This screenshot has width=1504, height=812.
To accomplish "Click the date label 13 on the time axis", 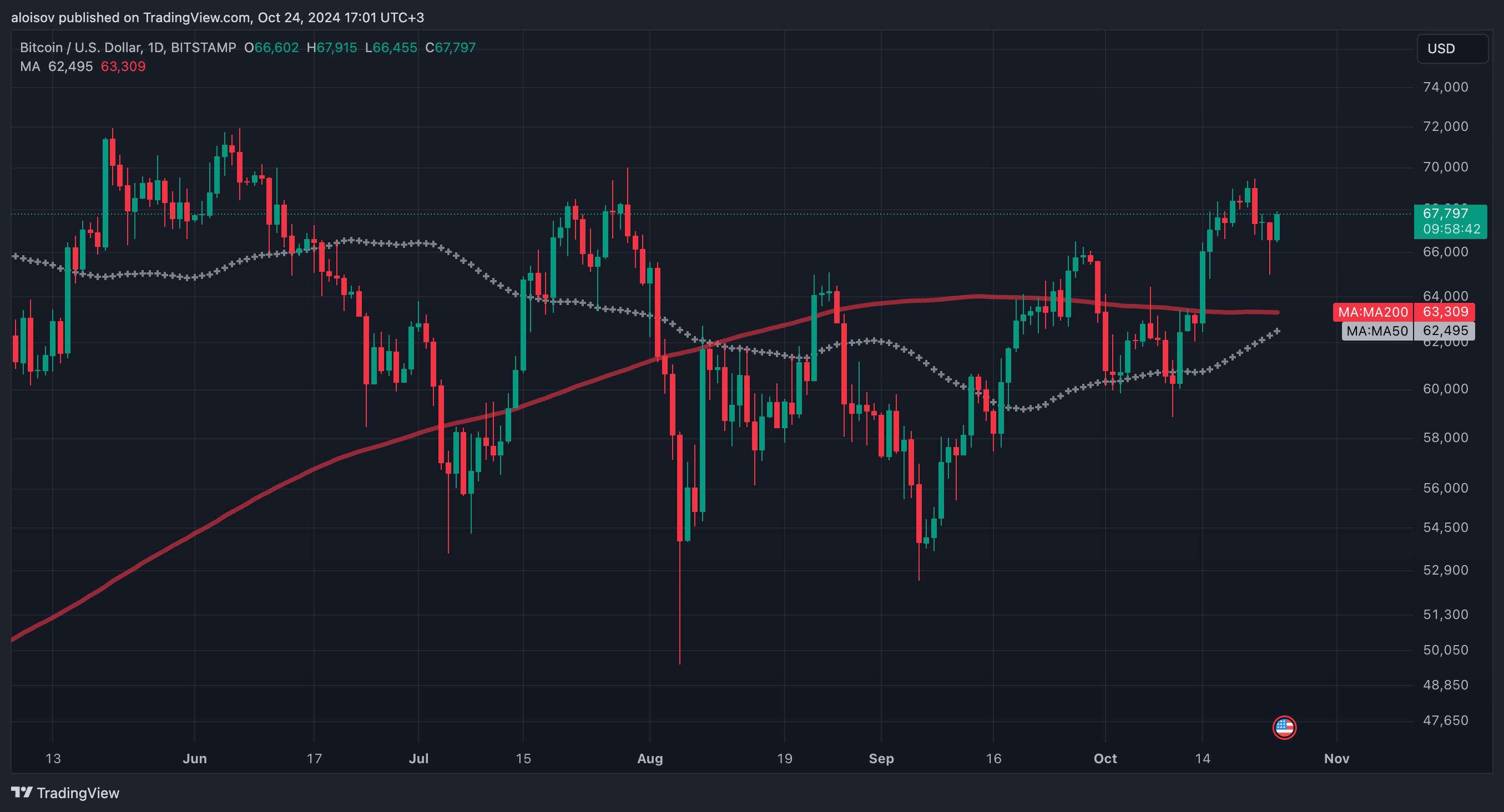I will (53, 758).
